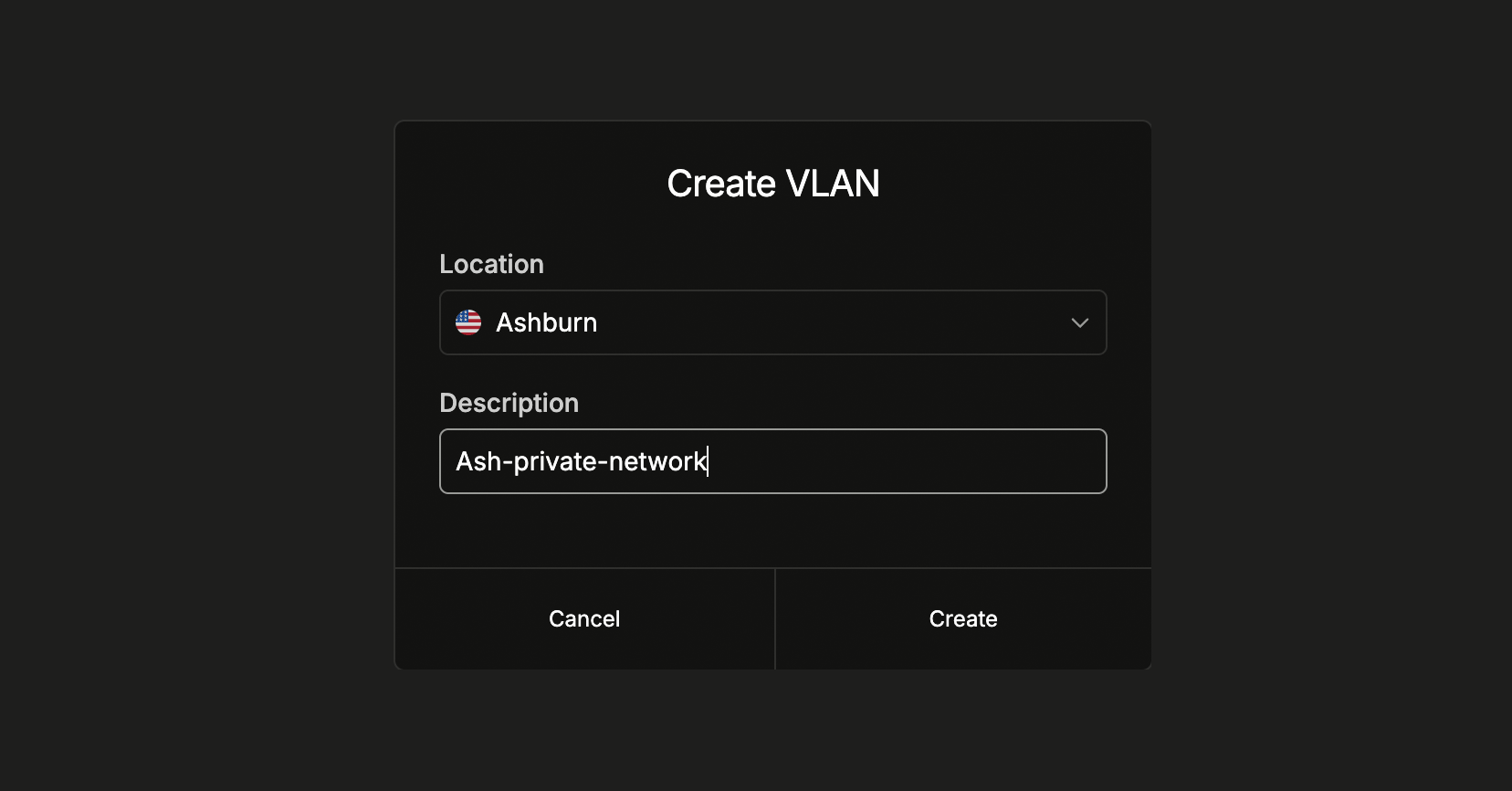Click Cancel to dismiss the dialog
This screenshot has height=791, width=1512.
click(584, 618)
